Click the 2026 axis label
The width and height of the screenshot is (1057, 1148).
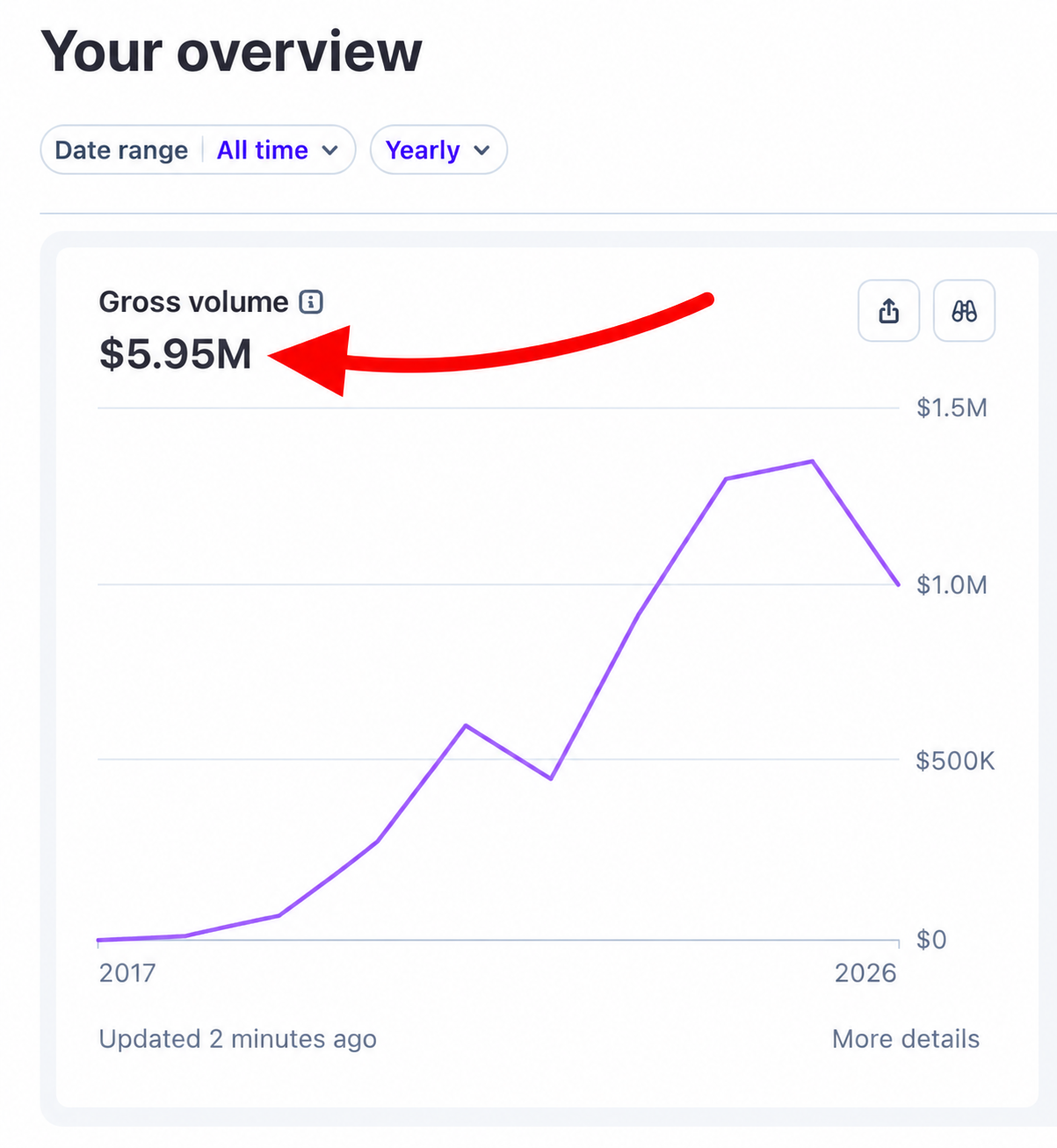[865, 973]
